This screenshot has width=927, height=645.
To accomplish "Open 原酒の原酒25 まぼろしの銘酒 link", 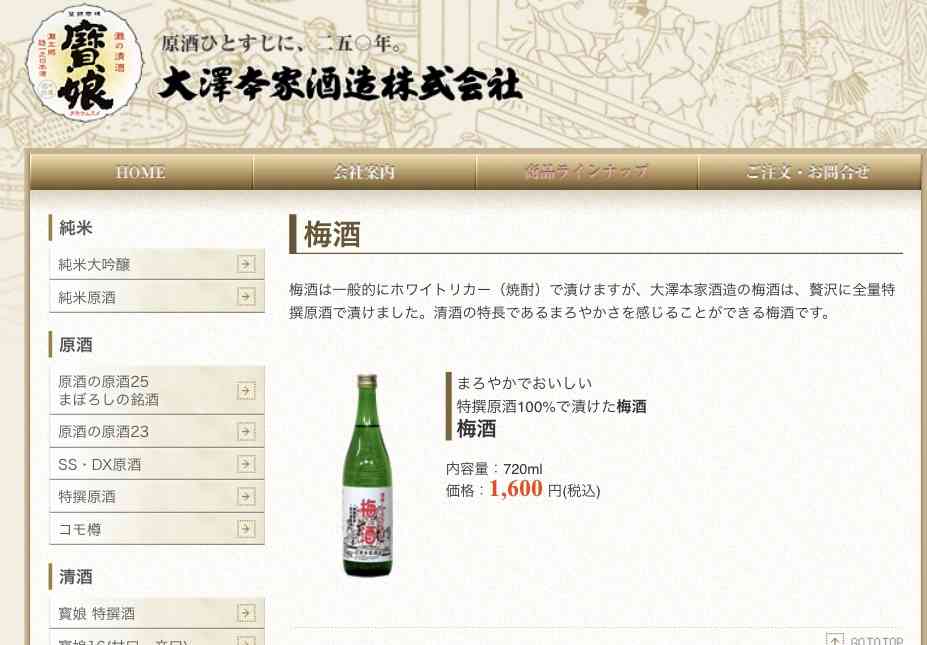I will pos(157,390).
